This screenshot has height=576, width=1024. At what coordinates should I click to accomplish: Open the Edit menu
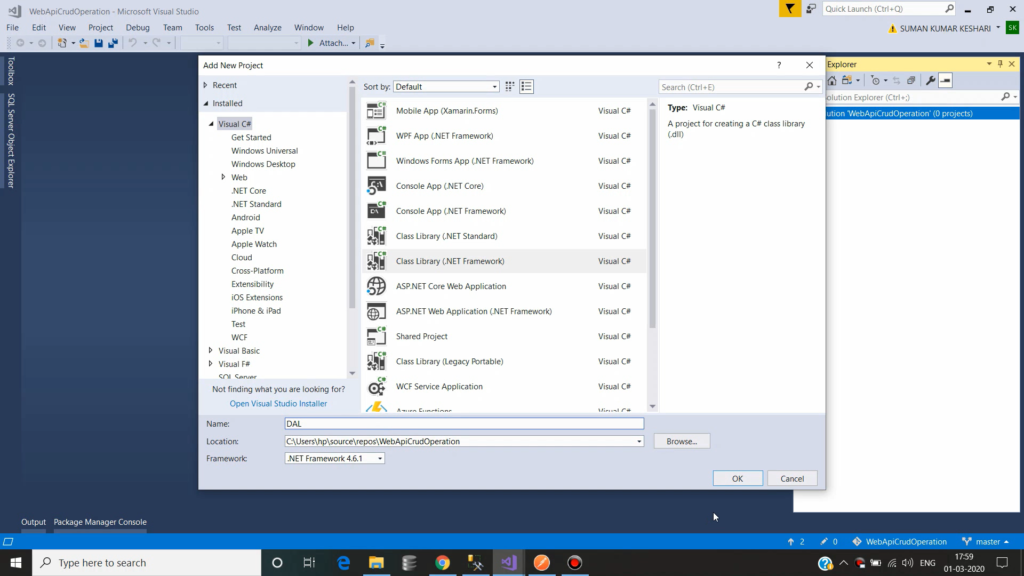click(x=39, y=27)
